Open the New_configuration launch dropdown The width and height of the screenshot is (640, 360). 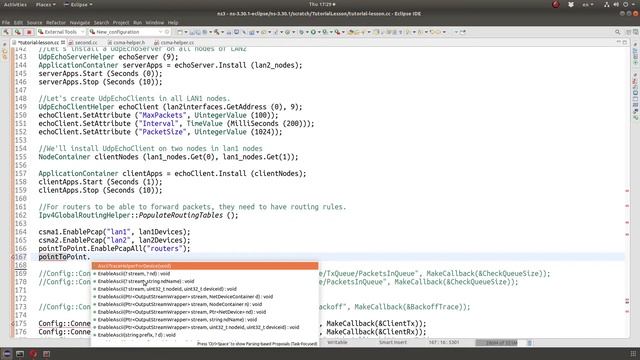pos(125,32)
